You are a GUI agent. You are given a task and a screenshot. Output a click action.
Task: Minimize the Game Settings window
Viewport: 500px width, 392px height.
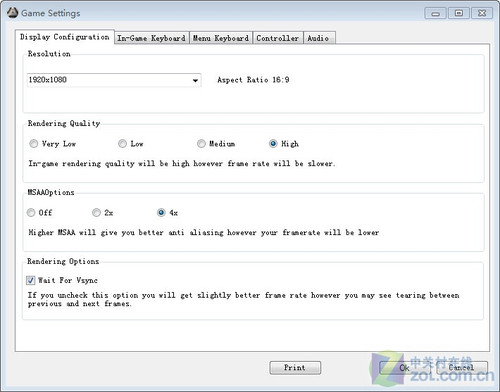435,13
